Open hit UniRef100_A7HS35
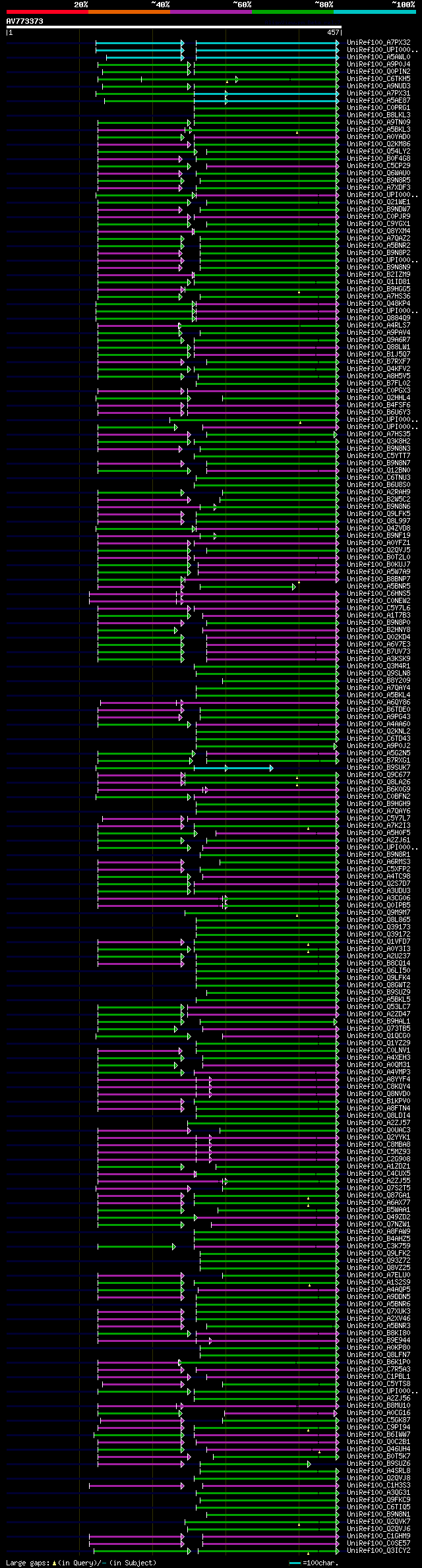This screenshot has height=1568, width=422. [378, 434]
